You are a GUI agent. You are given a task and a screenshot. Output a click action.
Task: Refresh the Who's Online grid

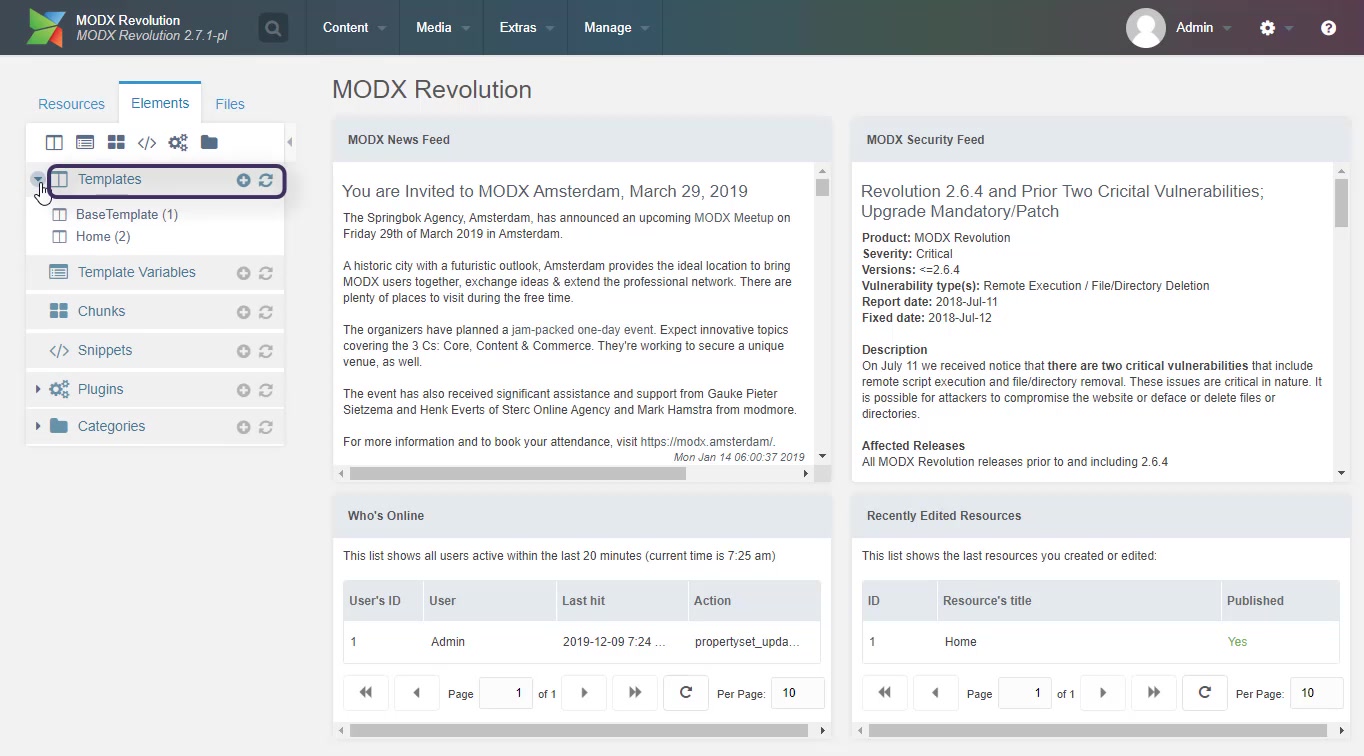(x=685, y=692)
